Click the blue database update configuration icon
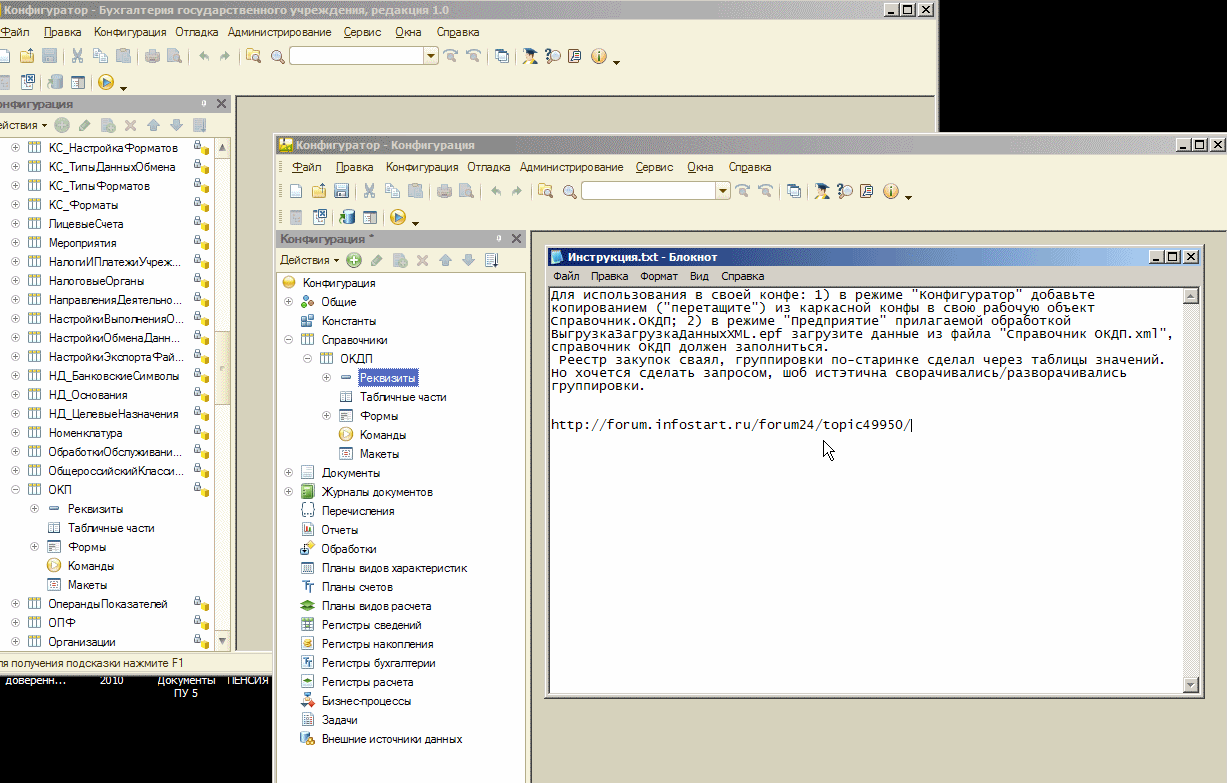The height and width of the screenshot is (783, 1227). [x=348, y=217]
